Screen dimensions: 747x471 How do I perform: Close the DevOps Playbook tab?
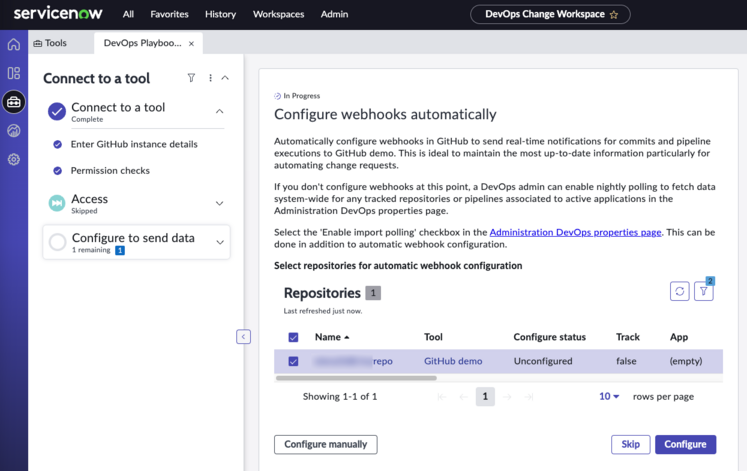click(x=191, y=43)
